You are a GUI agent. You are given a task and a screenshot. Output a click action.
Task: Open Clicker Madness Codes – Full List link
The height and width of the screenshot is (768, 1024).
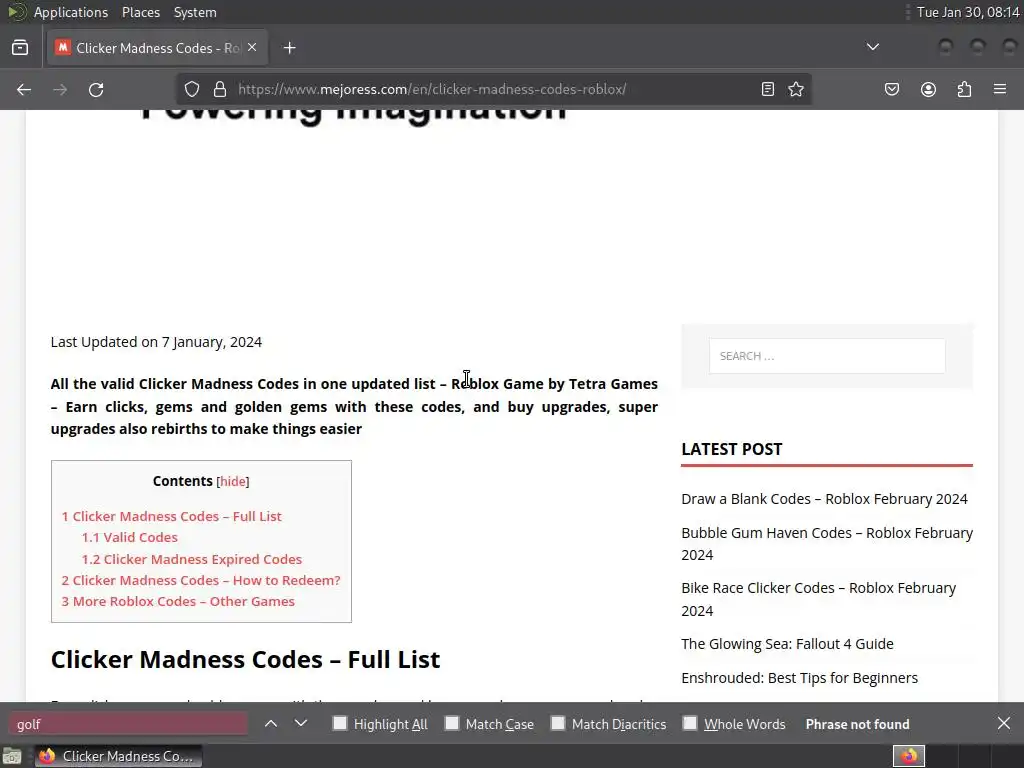(x=172, y=516)
